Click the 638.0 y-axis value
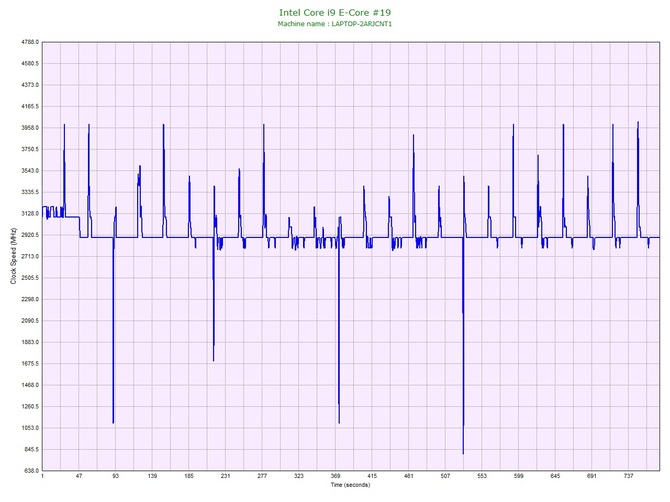Screen dimensions: 670x502 (x=31, y=471)
